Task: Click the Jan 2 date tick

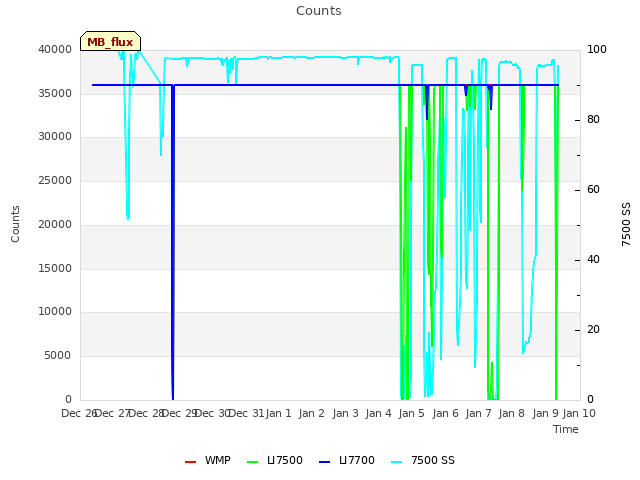Action: 311,413
